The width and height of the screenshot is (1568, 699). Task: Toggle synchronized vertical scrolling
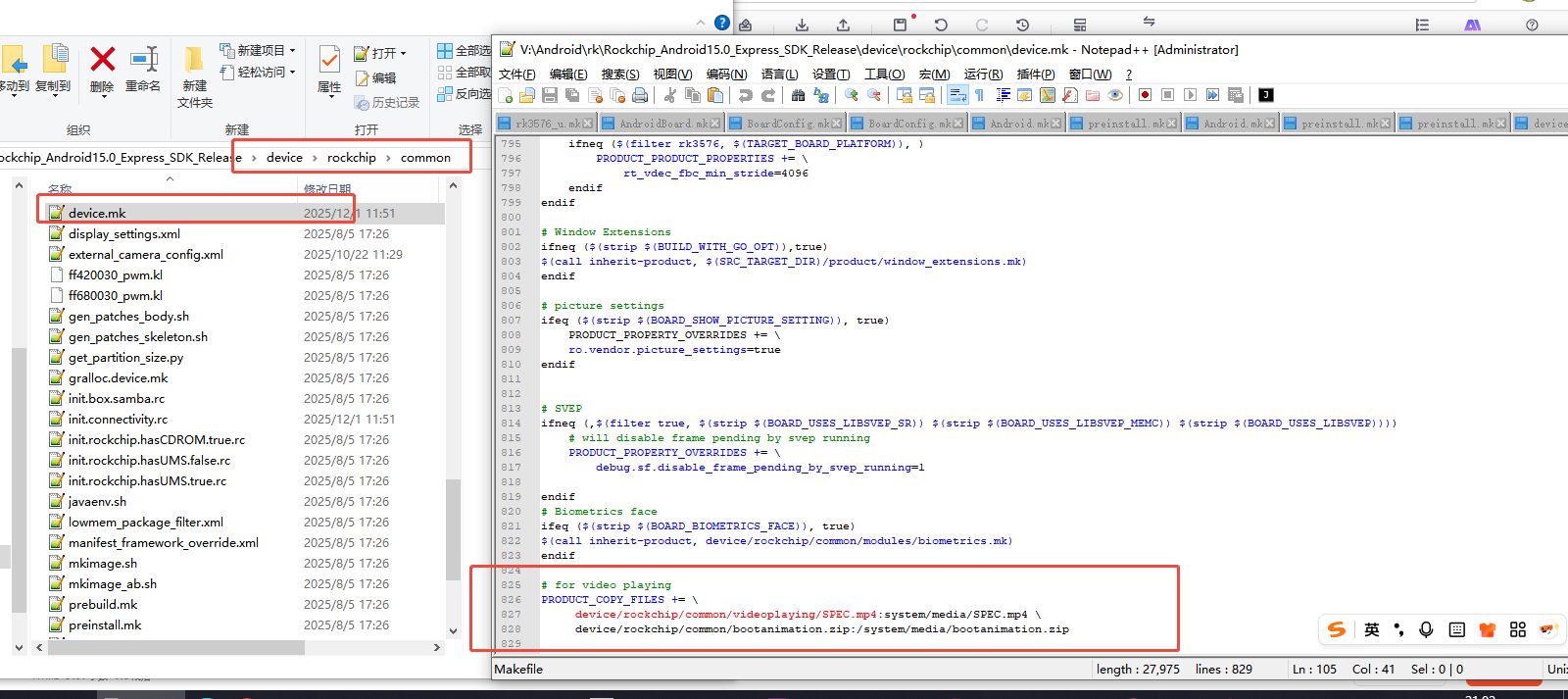(x=905, y=95)
